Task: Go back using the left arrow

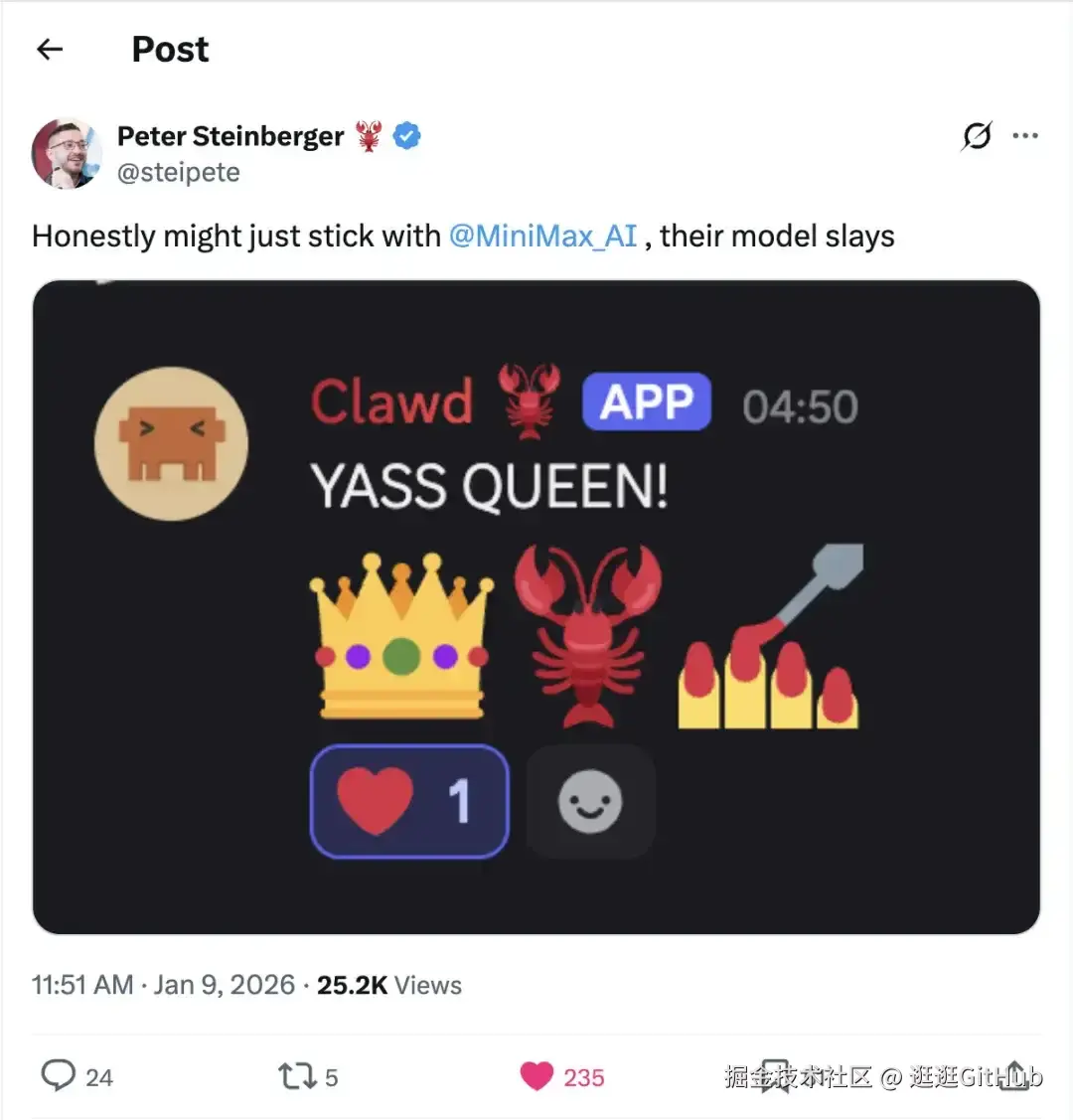Action: coord(50,50)
